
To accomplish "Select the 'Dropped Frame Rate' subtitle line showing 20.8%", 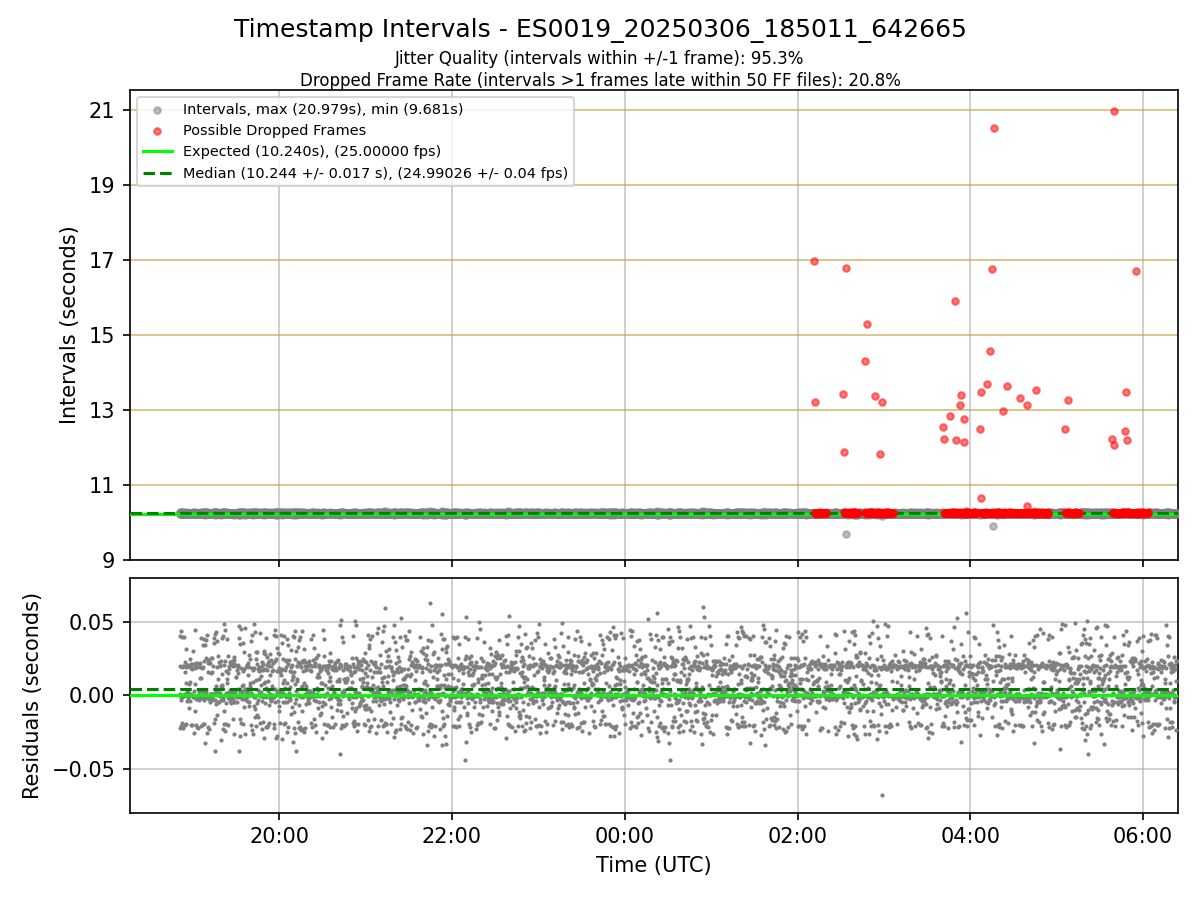I will point(600,80).
